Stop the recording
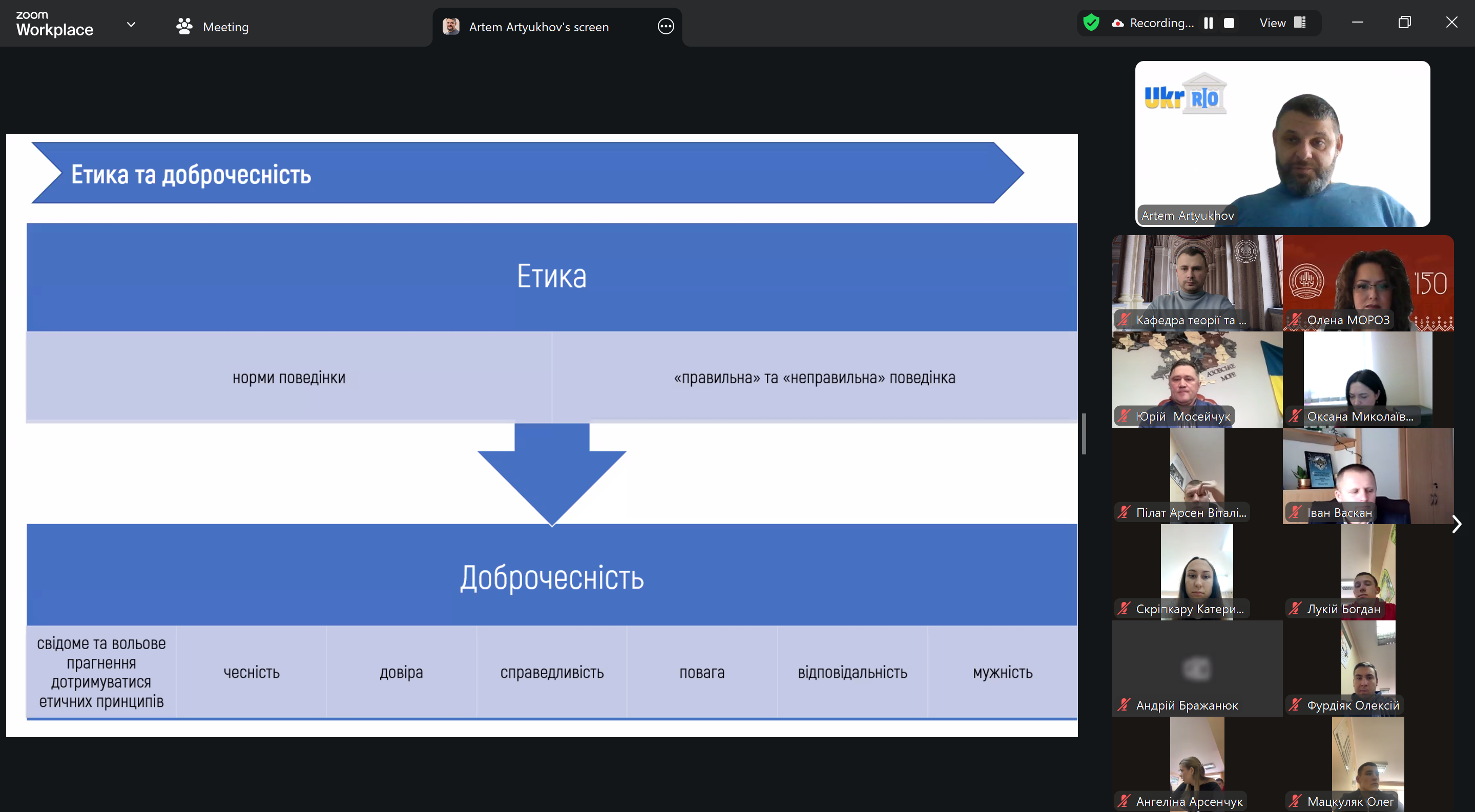 [1229, 23]
